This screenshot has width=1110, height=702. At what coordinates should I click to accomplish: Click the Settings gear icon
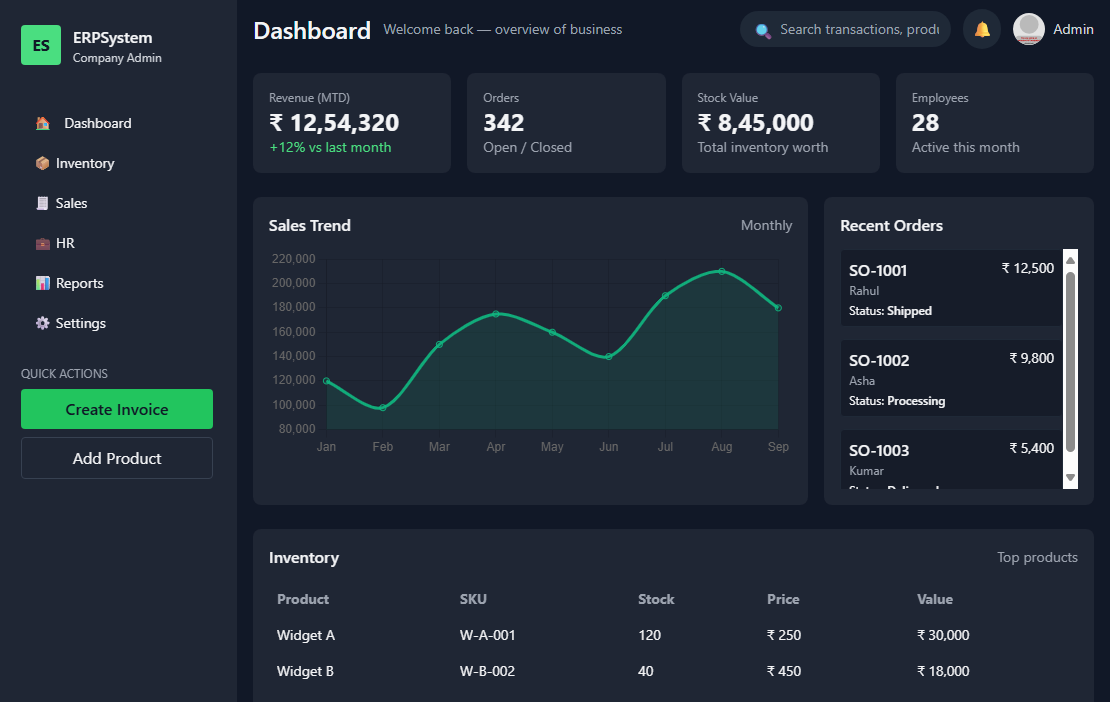tap(42, 323)
